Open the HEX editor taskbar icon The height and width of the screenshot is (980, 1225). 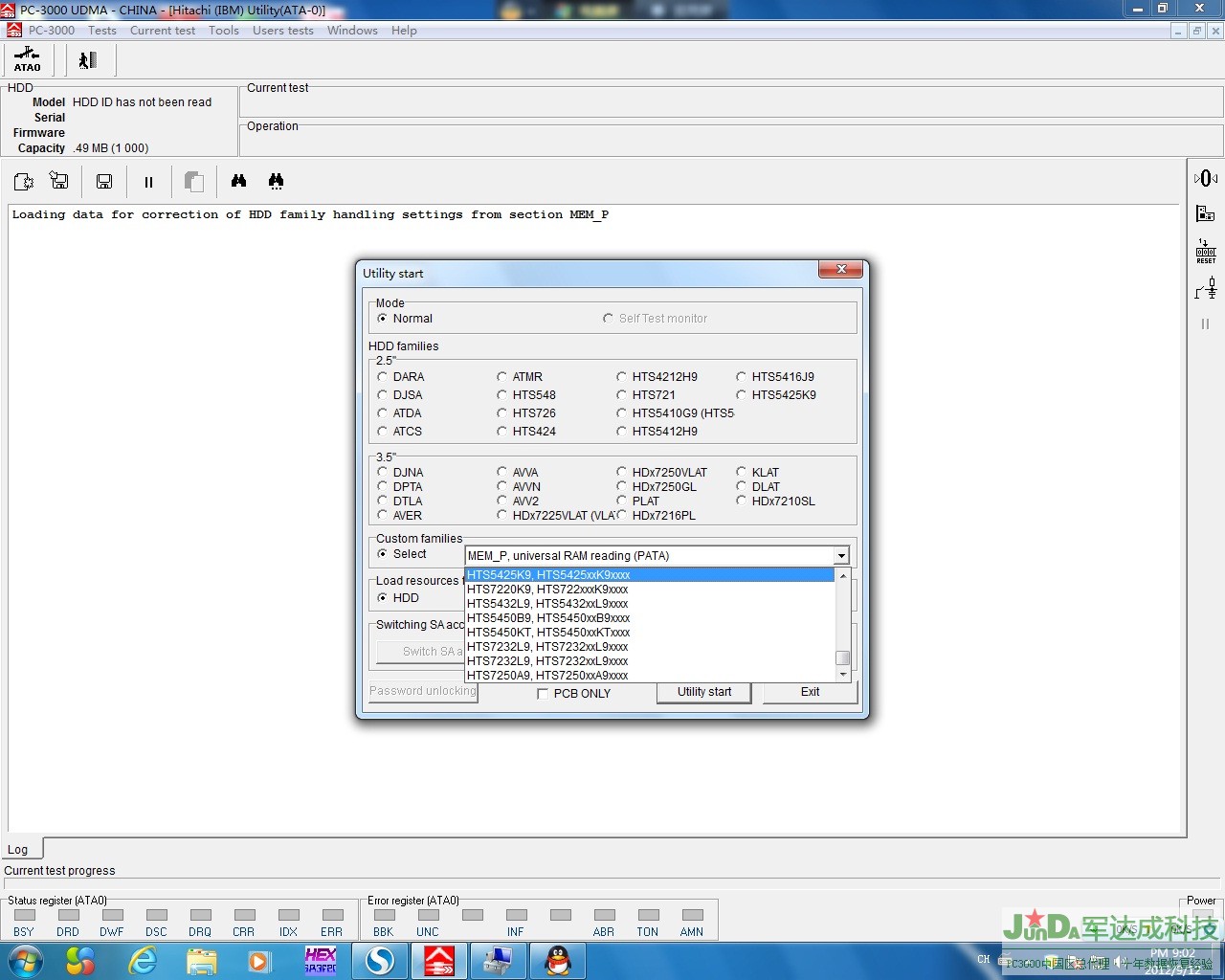321,961
